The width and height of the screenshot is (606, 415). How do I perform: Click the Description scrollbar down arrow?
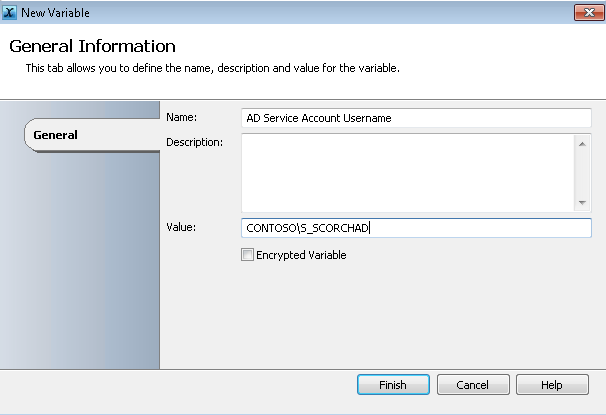pos(582,202)
